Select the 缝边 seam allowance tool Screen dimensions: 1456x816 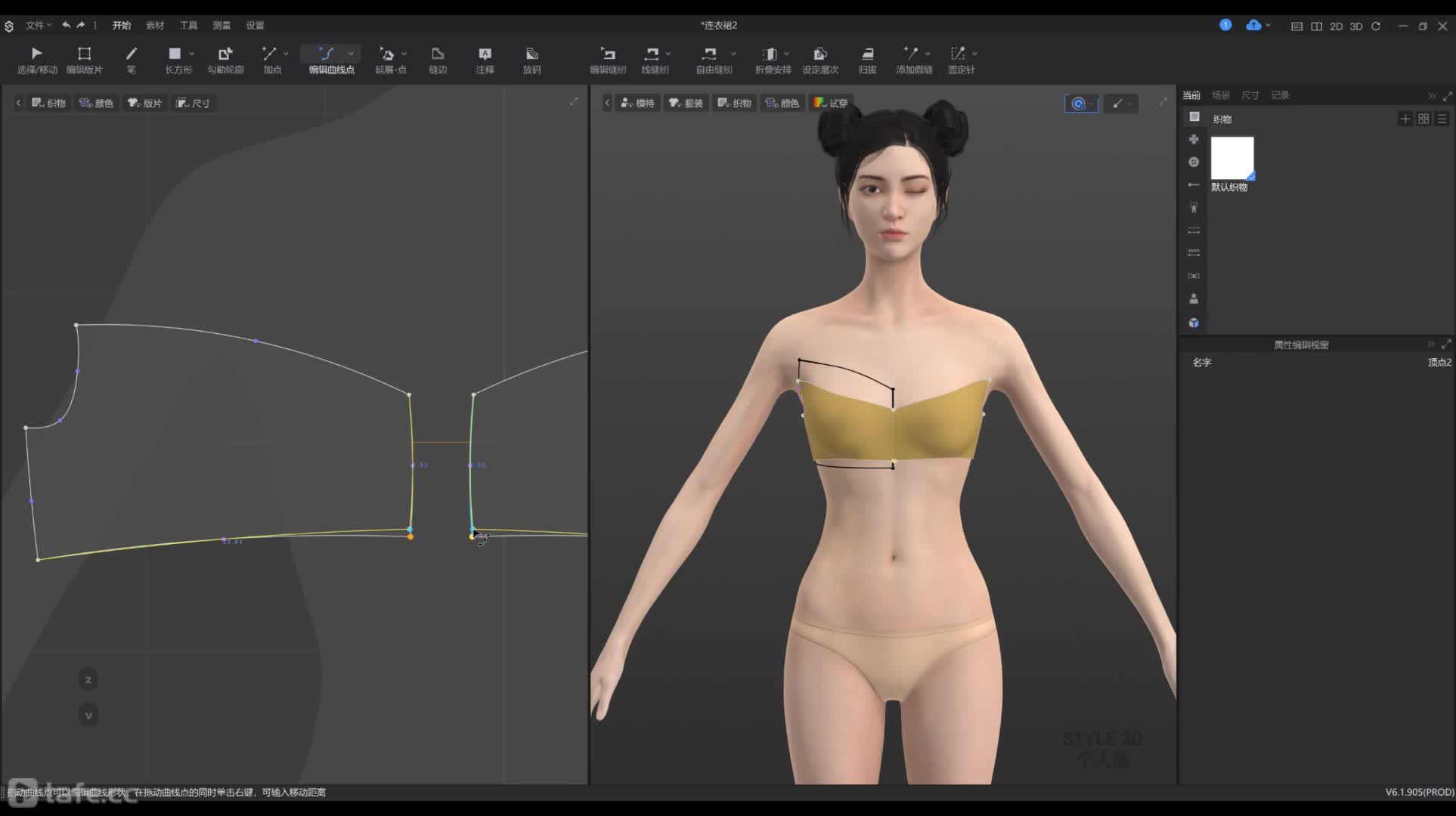(438, 60)
